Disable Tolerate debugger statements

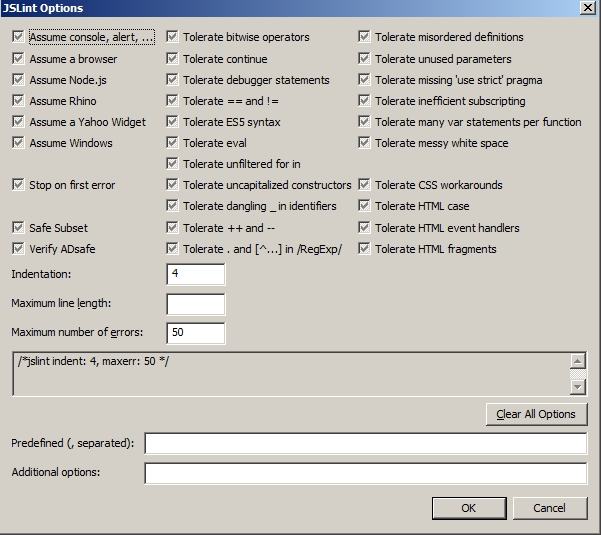tap(172, 80)
